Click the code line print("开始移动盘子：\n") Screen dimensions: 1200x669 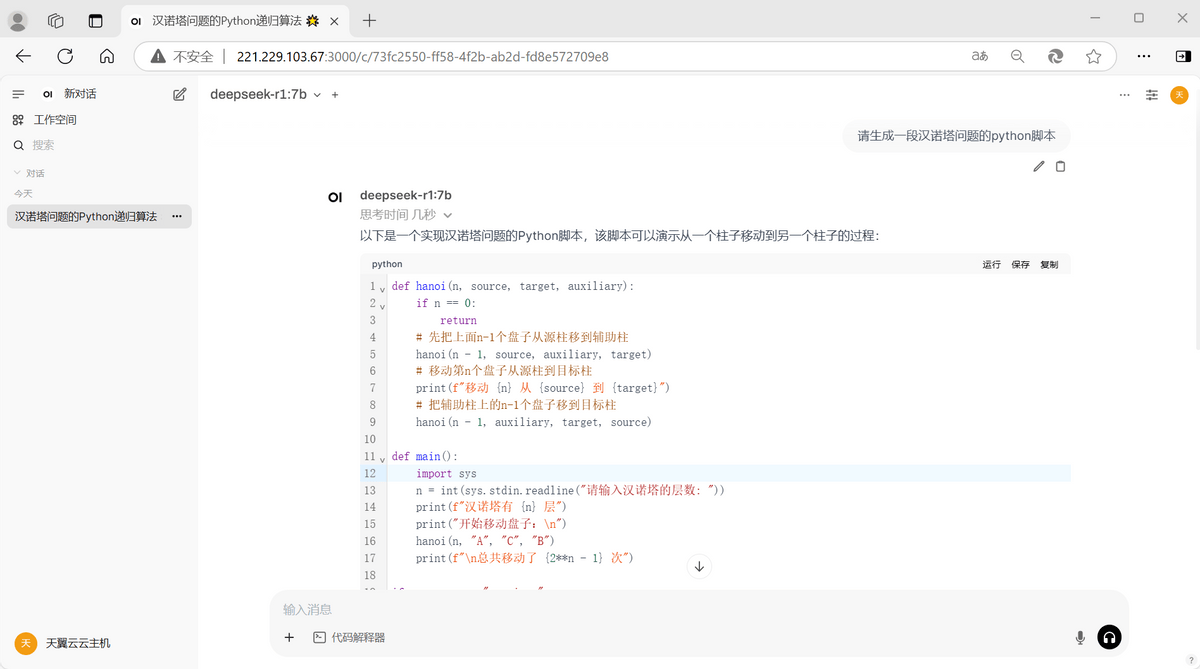[492, 524]
